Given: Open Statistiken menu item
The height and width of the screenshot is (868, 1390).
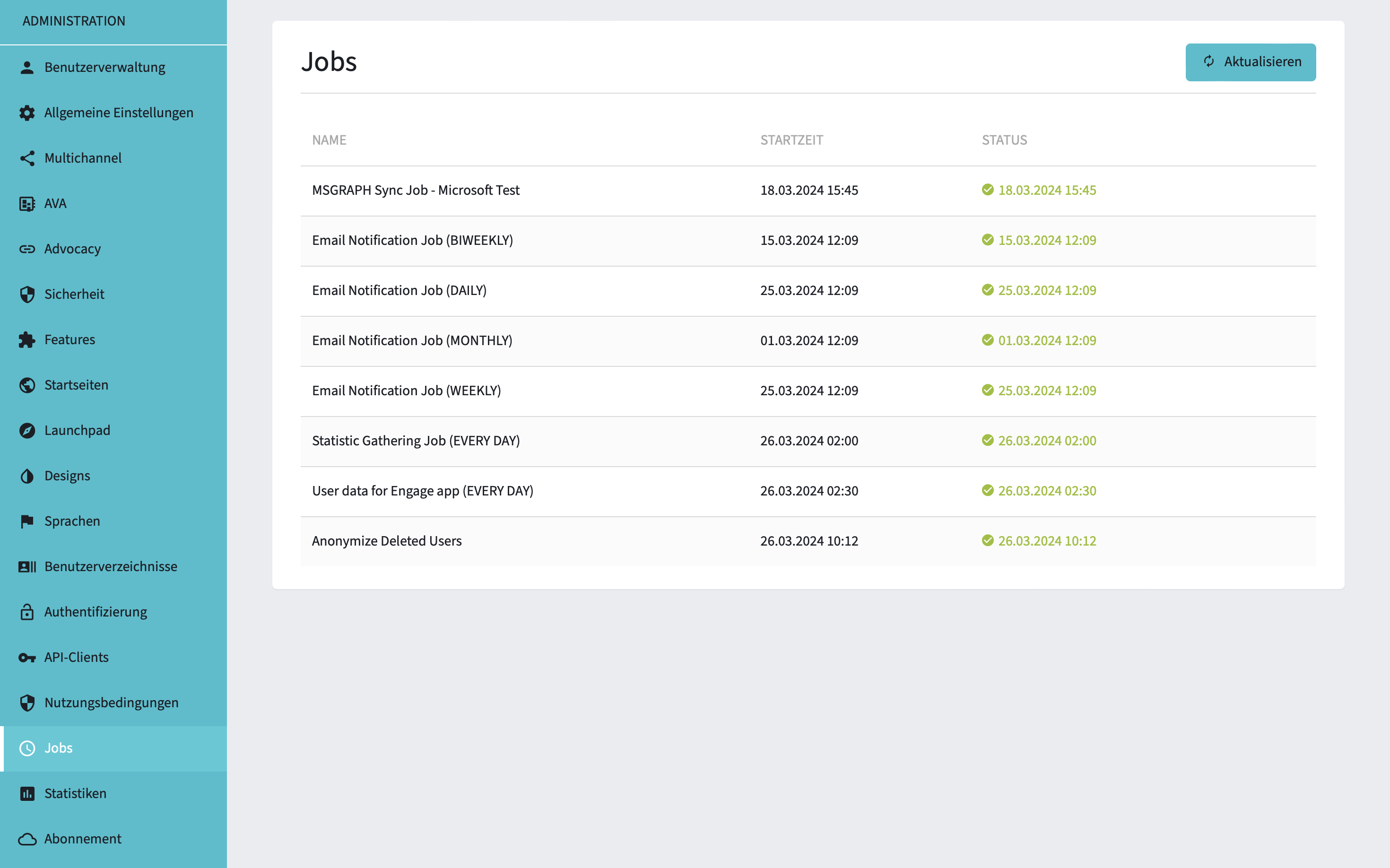Looking at the screenshot, I should pyautogui.click(x=113, y=794).
